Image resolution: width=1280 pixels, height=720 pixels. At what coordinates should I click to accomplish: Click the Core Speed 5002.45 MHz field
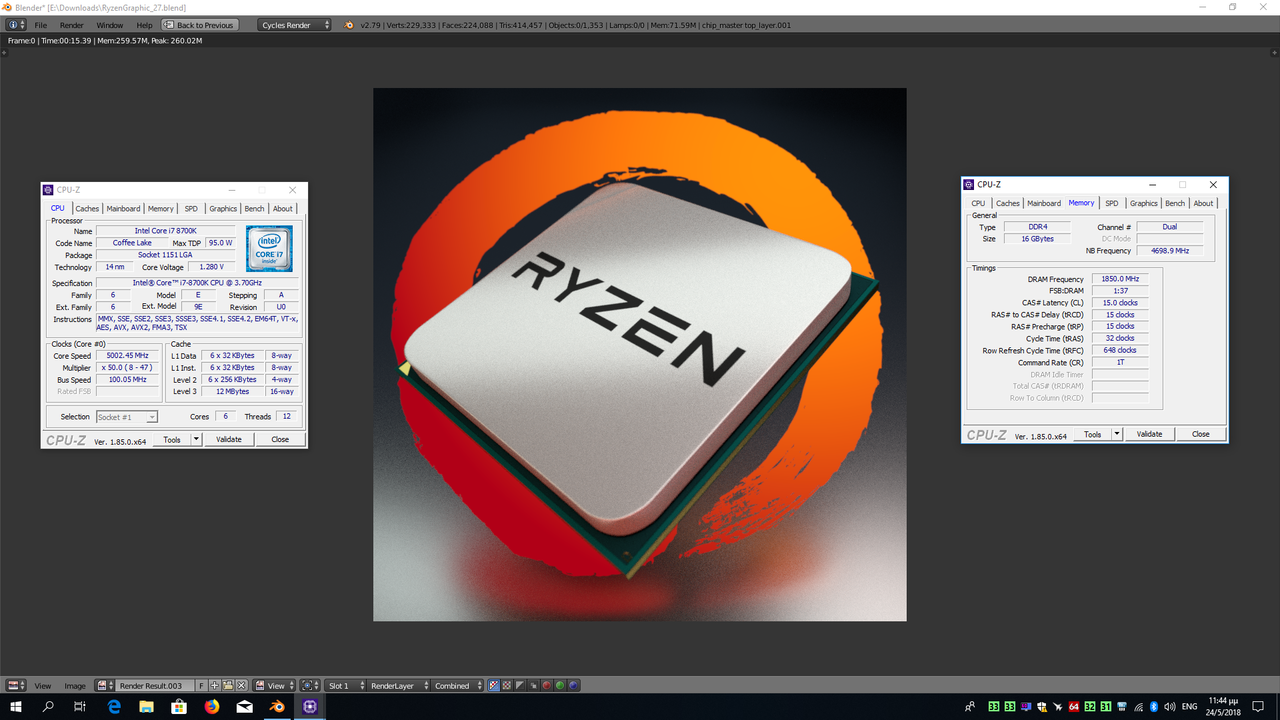tap(127, 356)
